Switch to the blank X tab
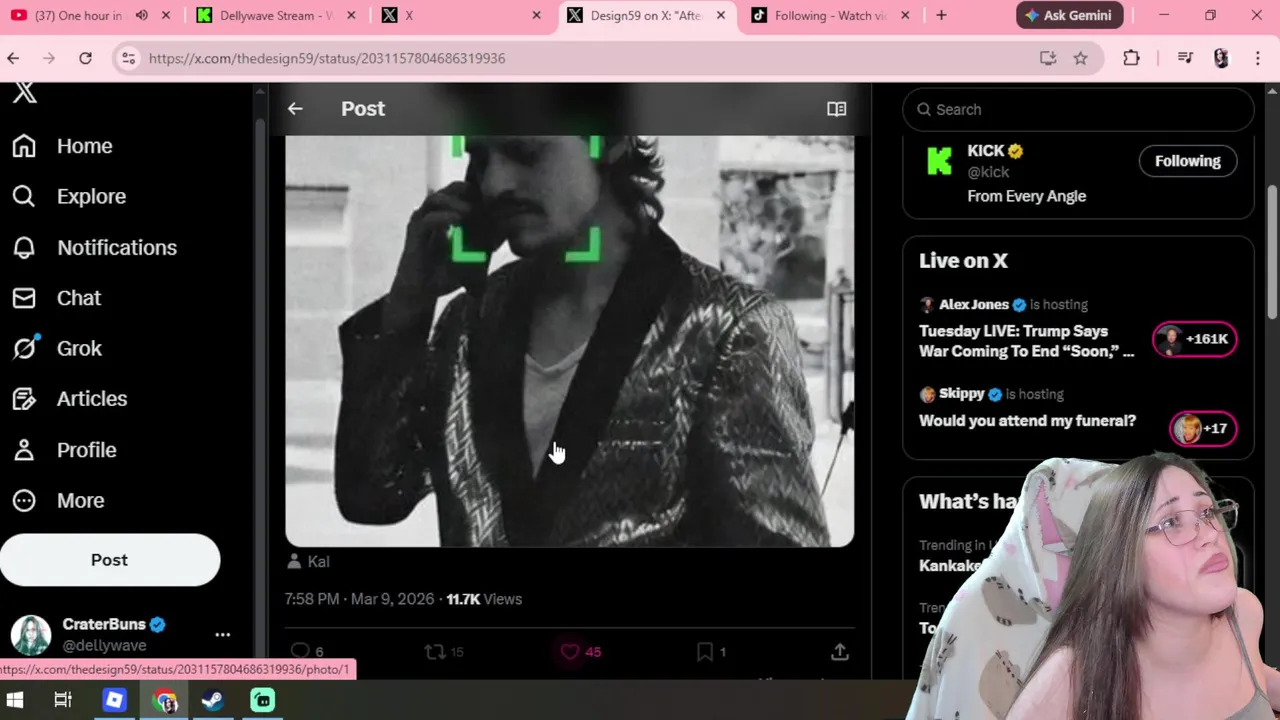This screenshot has width=1280, height=720. tap(458, 15)
